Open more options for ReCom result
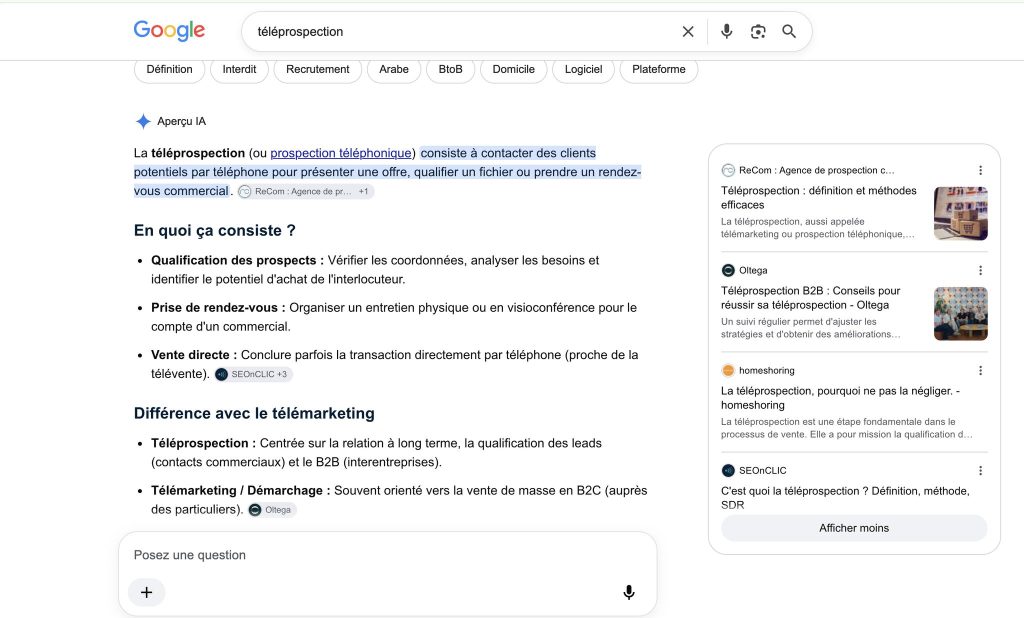The height and width of the screenshot is (618, 1024). [x=980, y=170]
